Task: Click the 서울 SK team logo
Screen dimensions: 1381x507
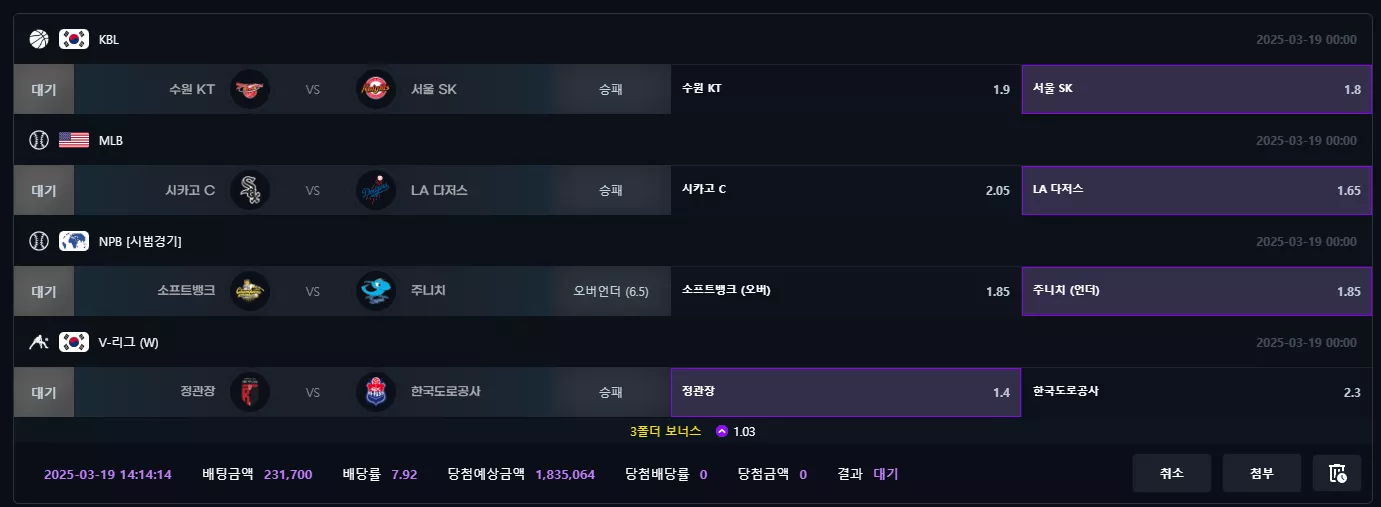Action: coord(376,89)
